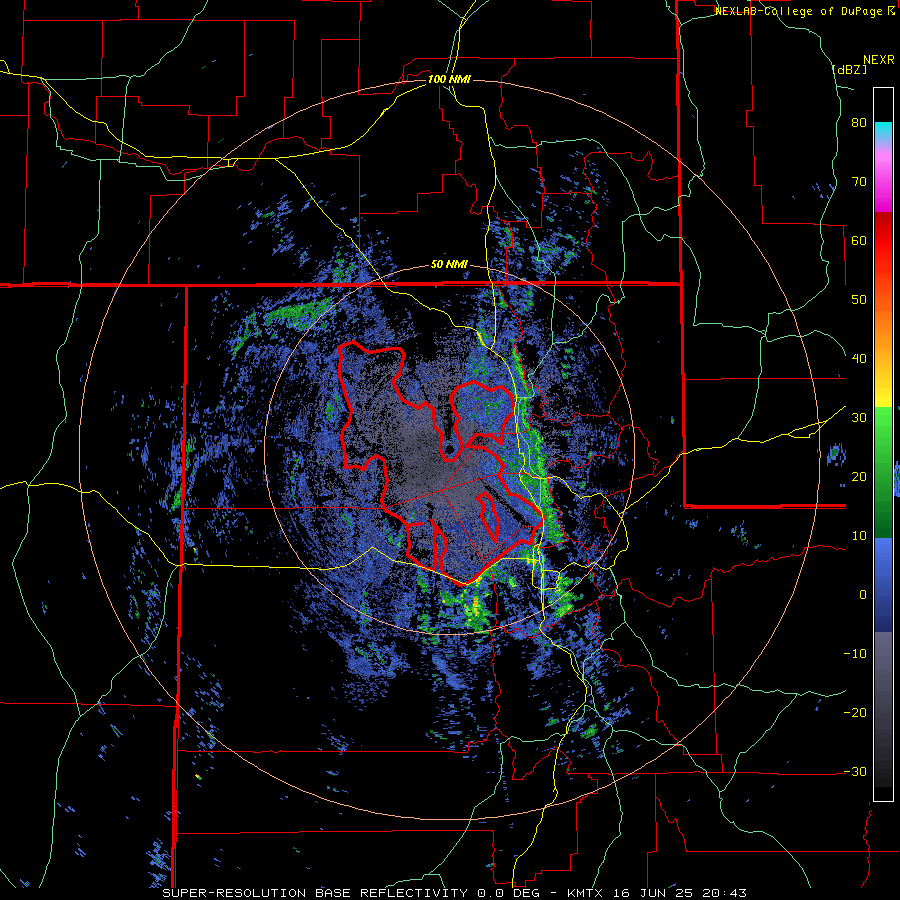Click the Super-Resolution Base Reflectivity caption
Image resolution: width=900 pixels, height=900 pixels.
coord(314,893)
